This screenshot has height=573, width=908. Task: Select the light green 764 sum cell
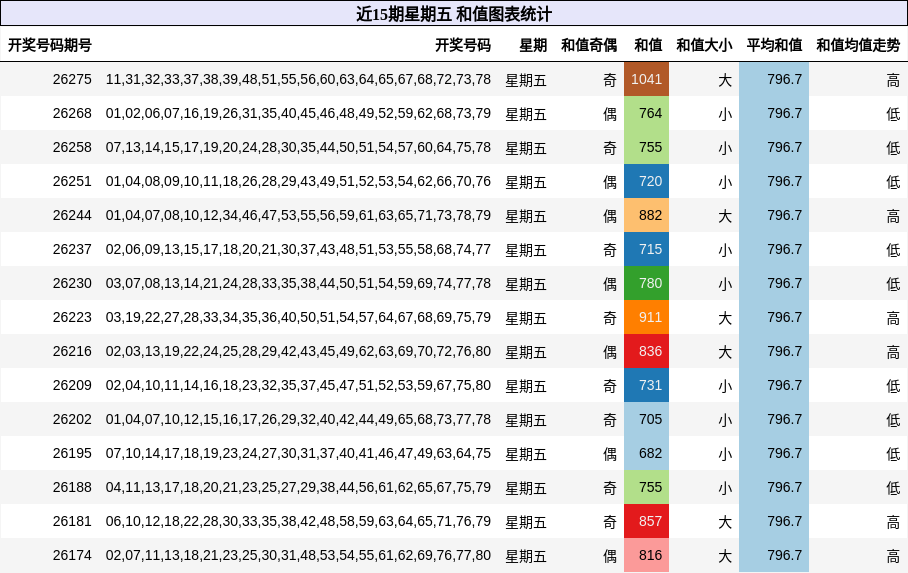pyautogui.click(x=646, y=114)
